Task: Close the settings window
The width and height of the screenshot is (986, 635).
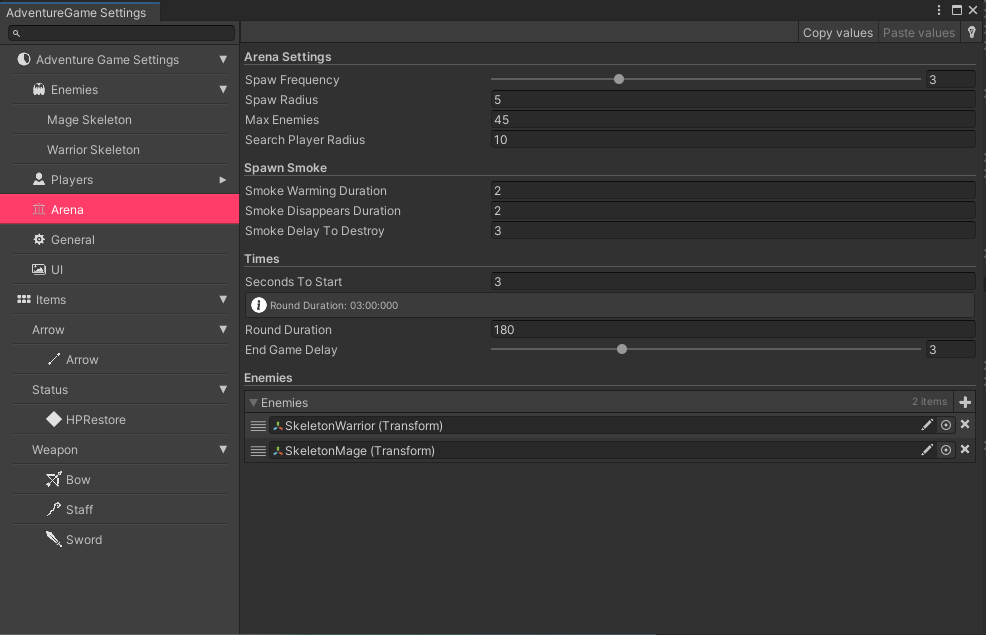Action: click(973, 10)
